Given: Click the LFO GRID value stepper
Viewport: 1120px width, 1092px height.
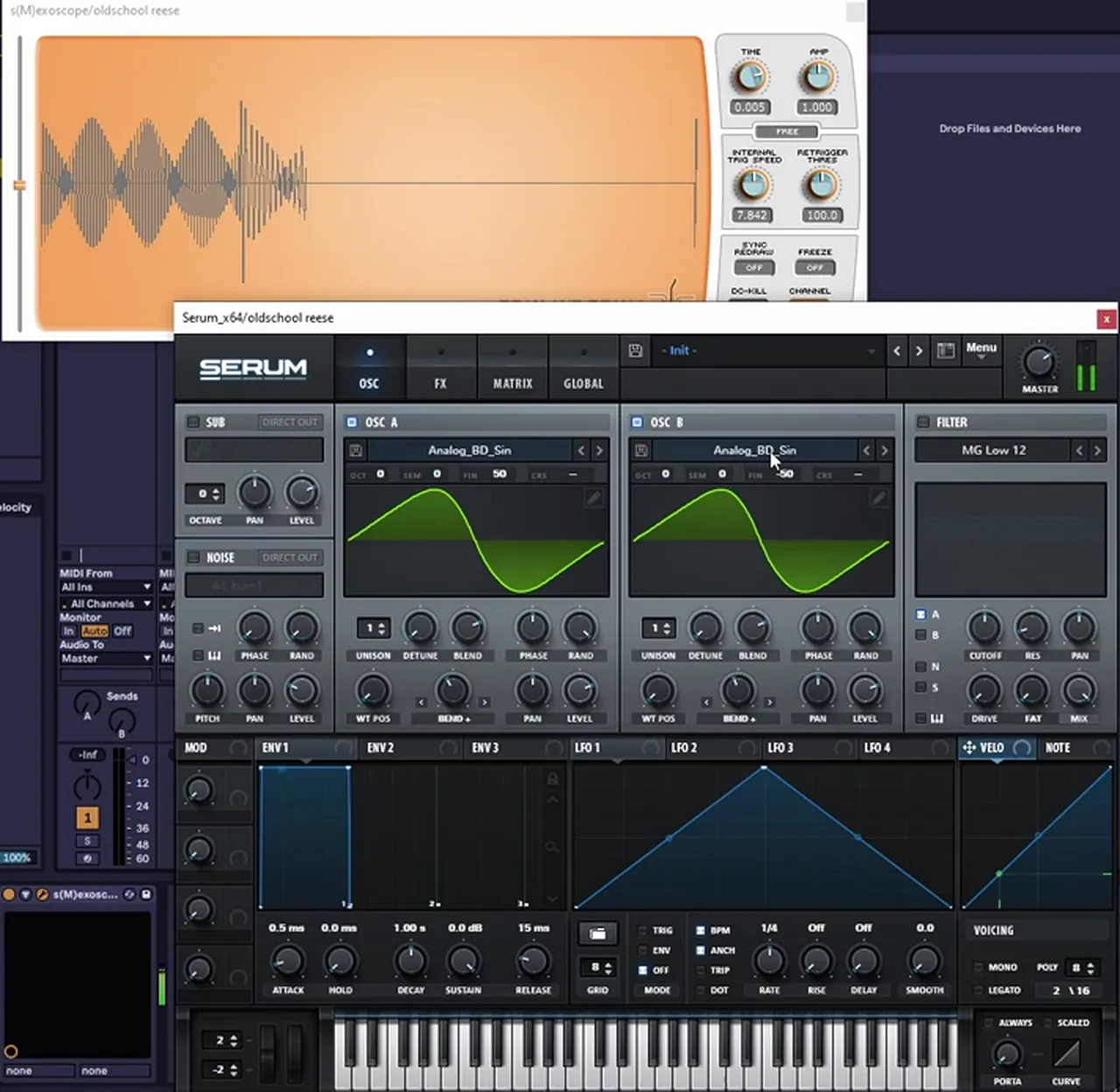Looking at the screenshot, I should click(x=598, y=968).
